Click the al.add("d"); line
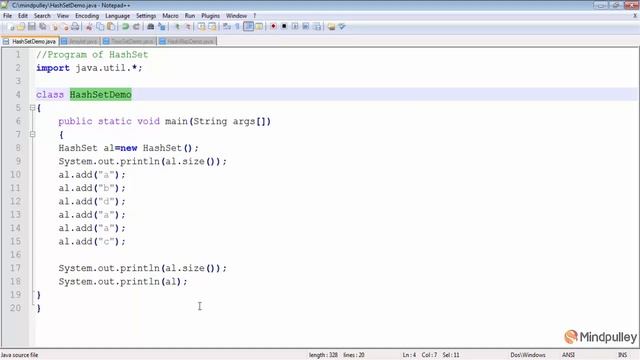Image resolution: width=640 pixels, height=360 pixels. tap(92, 201)
